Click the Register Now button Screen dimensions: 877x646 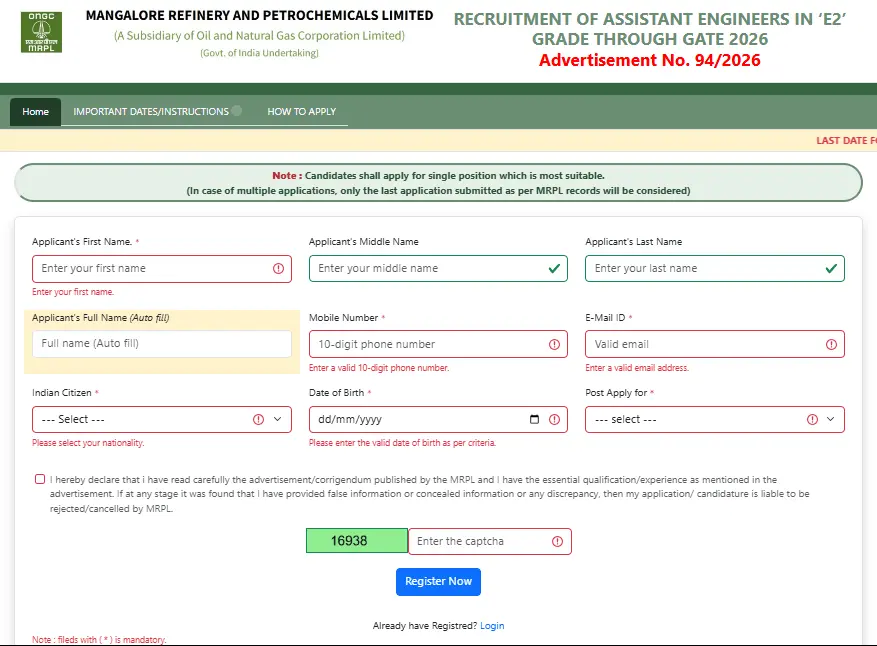point(438,582)
